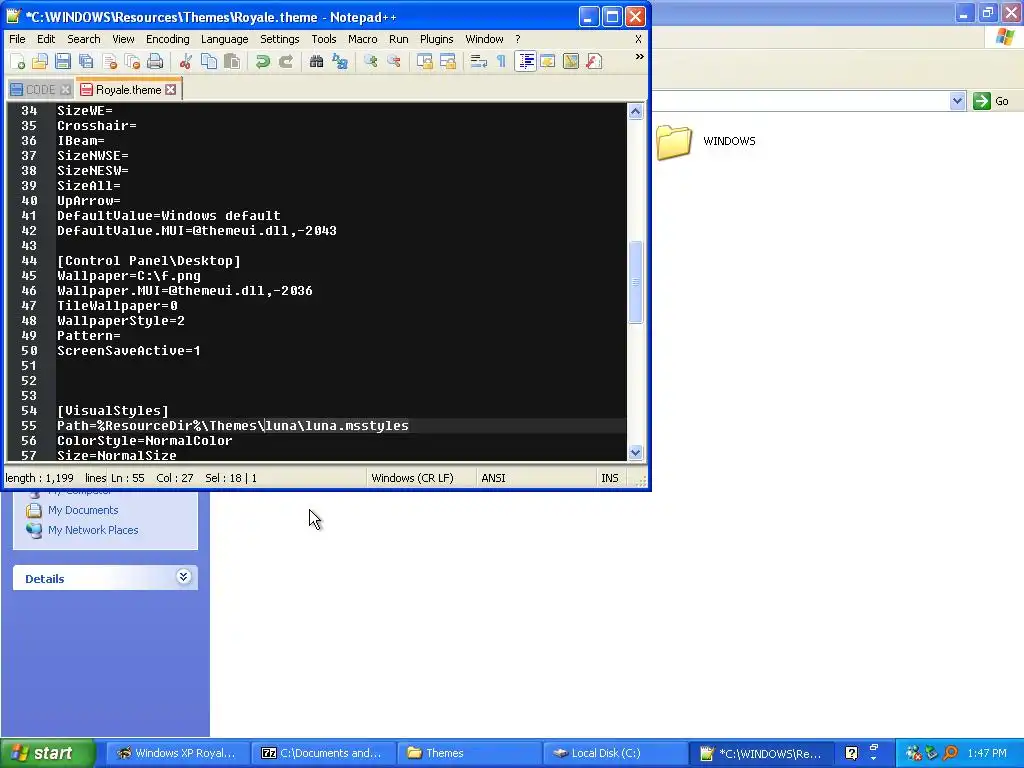Click the Paste toolbar icon
This screenshot has width=1024, height=768.
[232, 61]
